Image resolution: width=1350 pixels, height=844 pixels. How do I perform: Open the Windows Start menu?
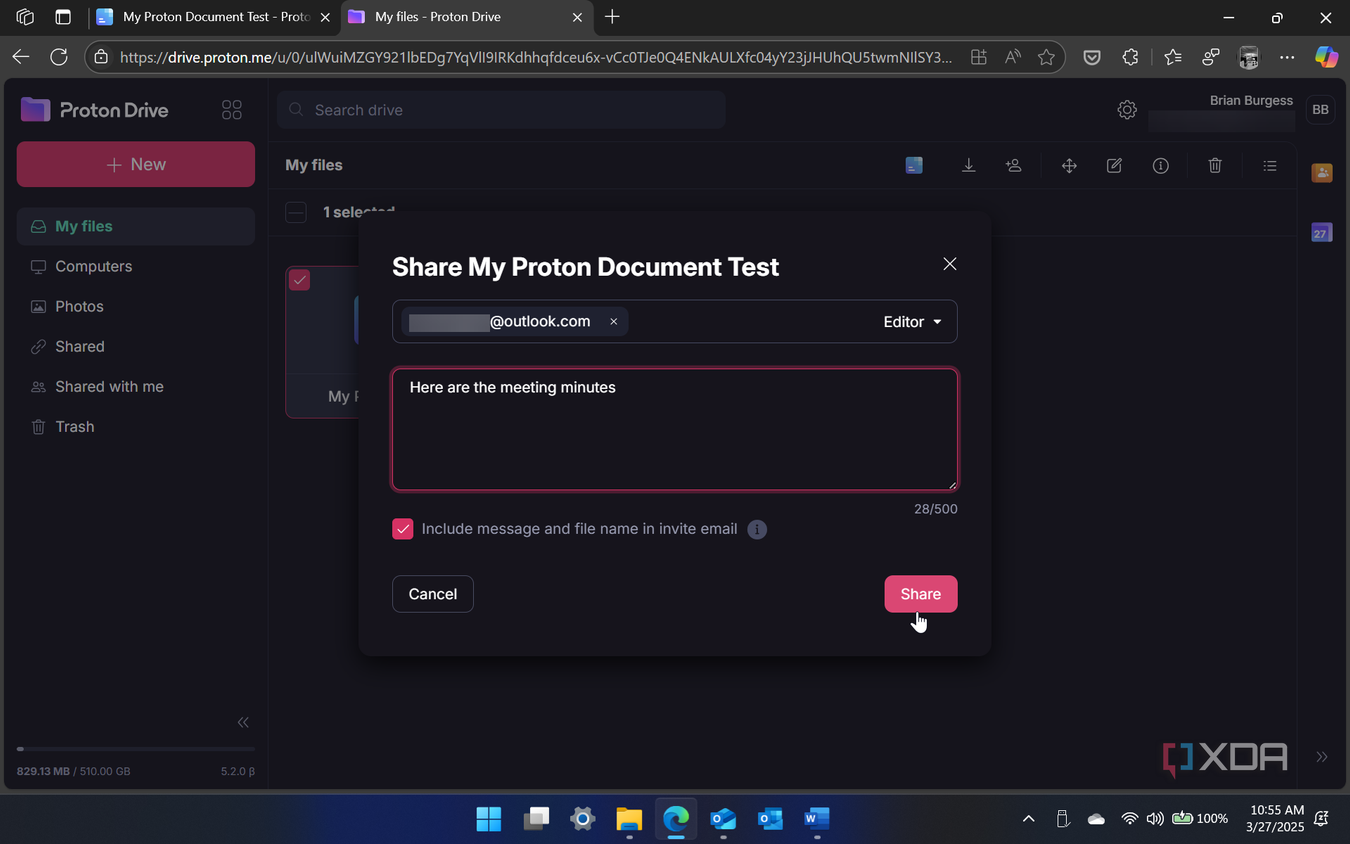point(489,819)
